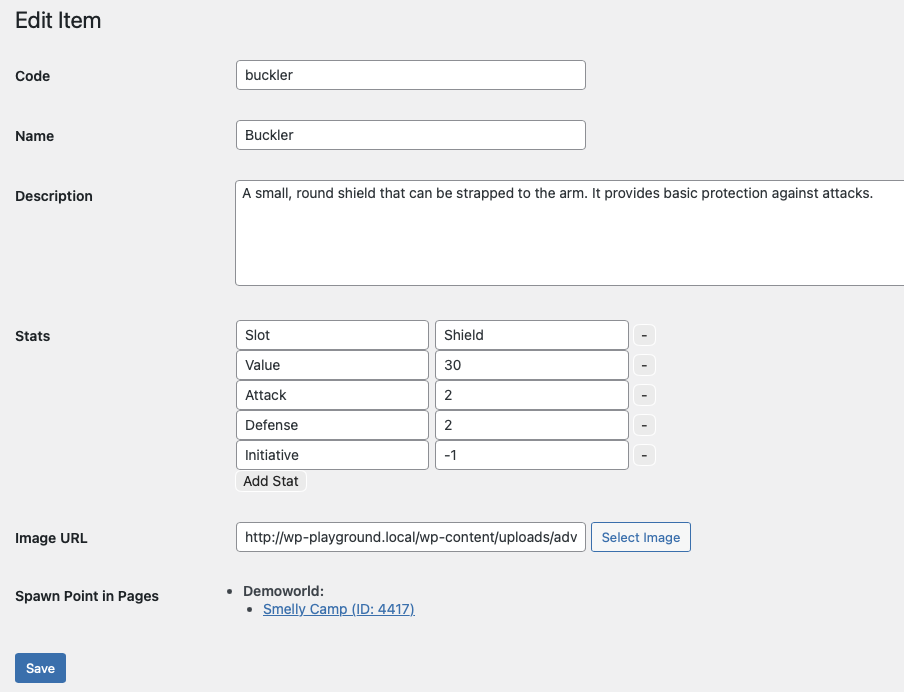Screen dimensions: 904x692
Task: Remove the Attack stat row
Action: click(645, 395)
